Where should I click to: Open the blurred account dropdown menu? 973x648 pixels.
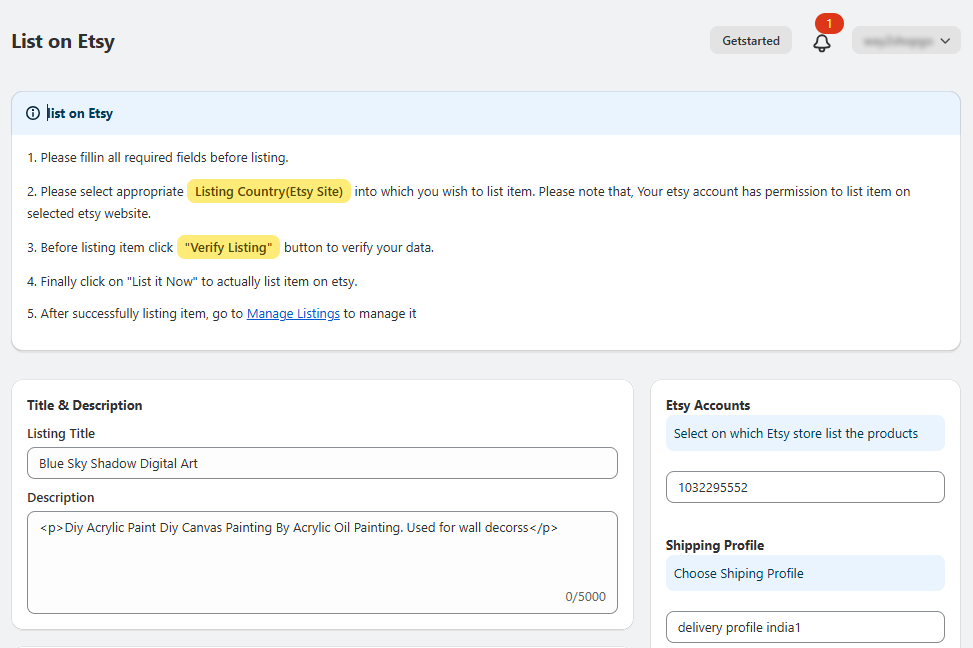click(906, 40)
